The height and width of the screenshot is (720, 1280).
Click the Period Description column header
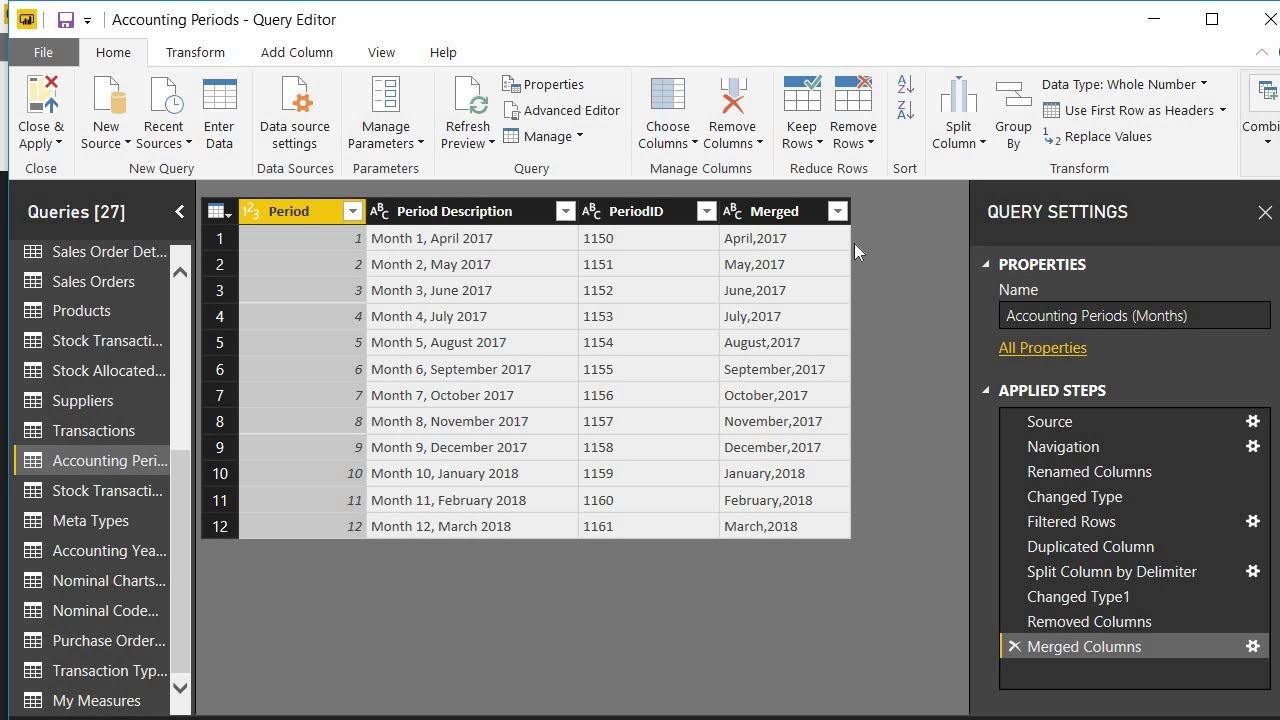454,211
